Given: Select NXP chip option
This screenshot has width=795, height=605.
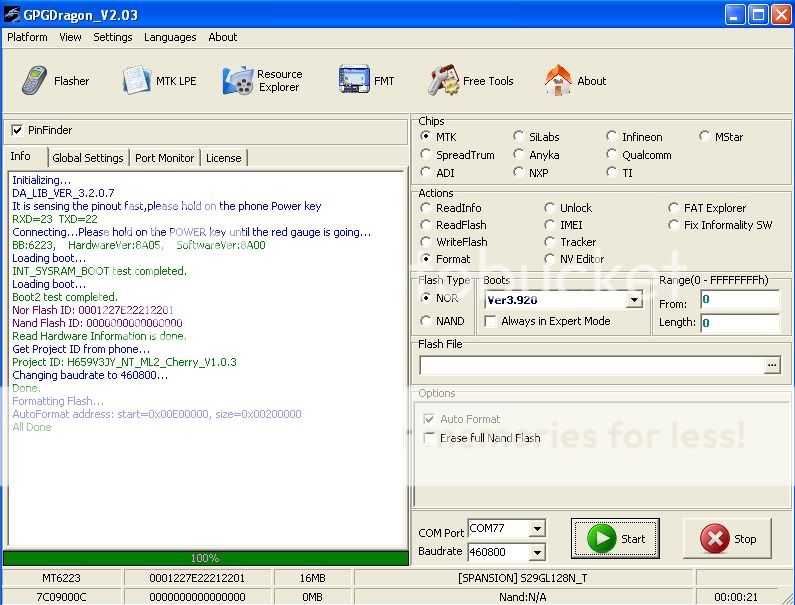Looking at the screenshot, I should 518,172.
